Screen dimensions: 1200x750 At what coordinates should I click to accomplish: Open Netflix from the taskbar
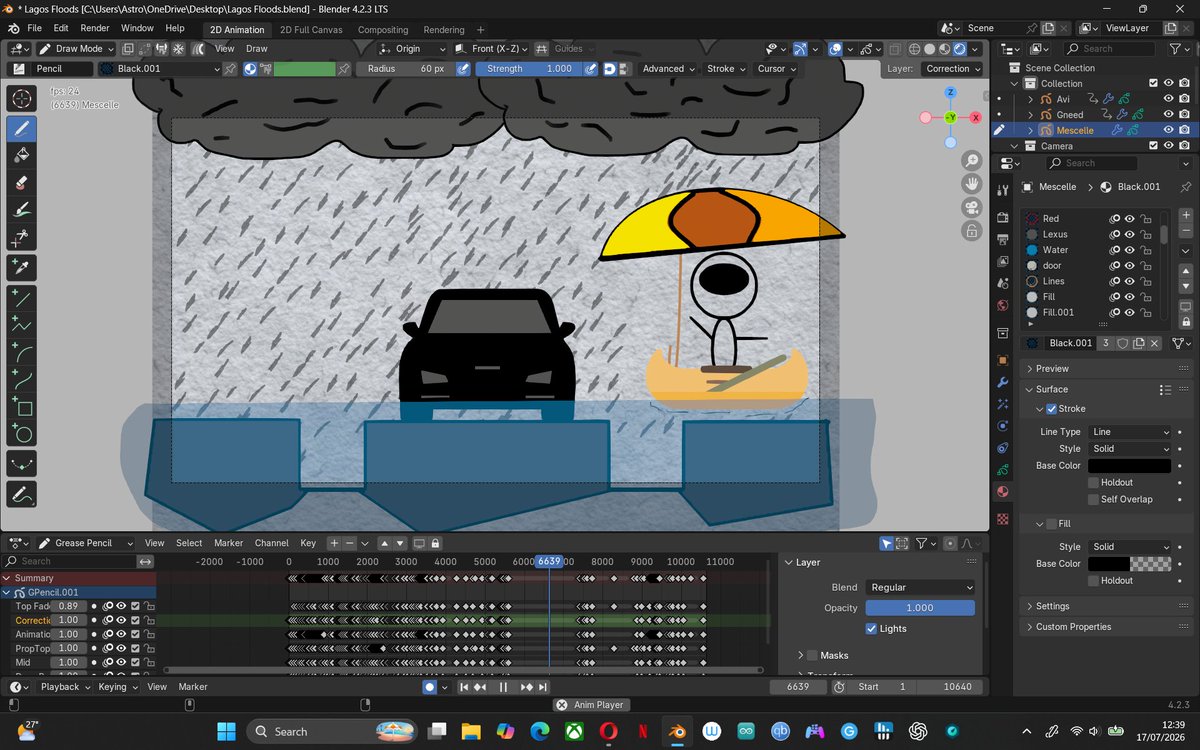(643, 731)
